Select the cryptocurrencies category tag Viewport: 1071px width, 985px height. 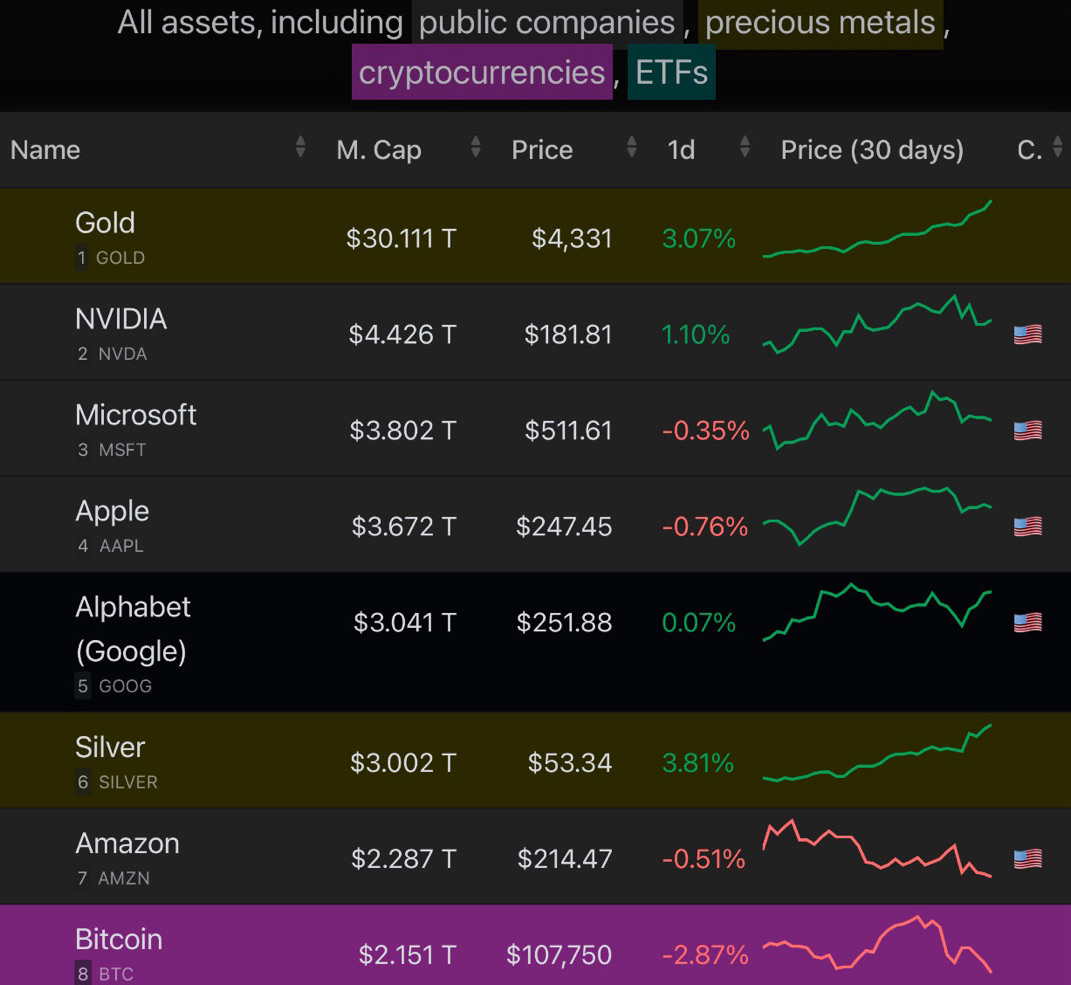481,72
